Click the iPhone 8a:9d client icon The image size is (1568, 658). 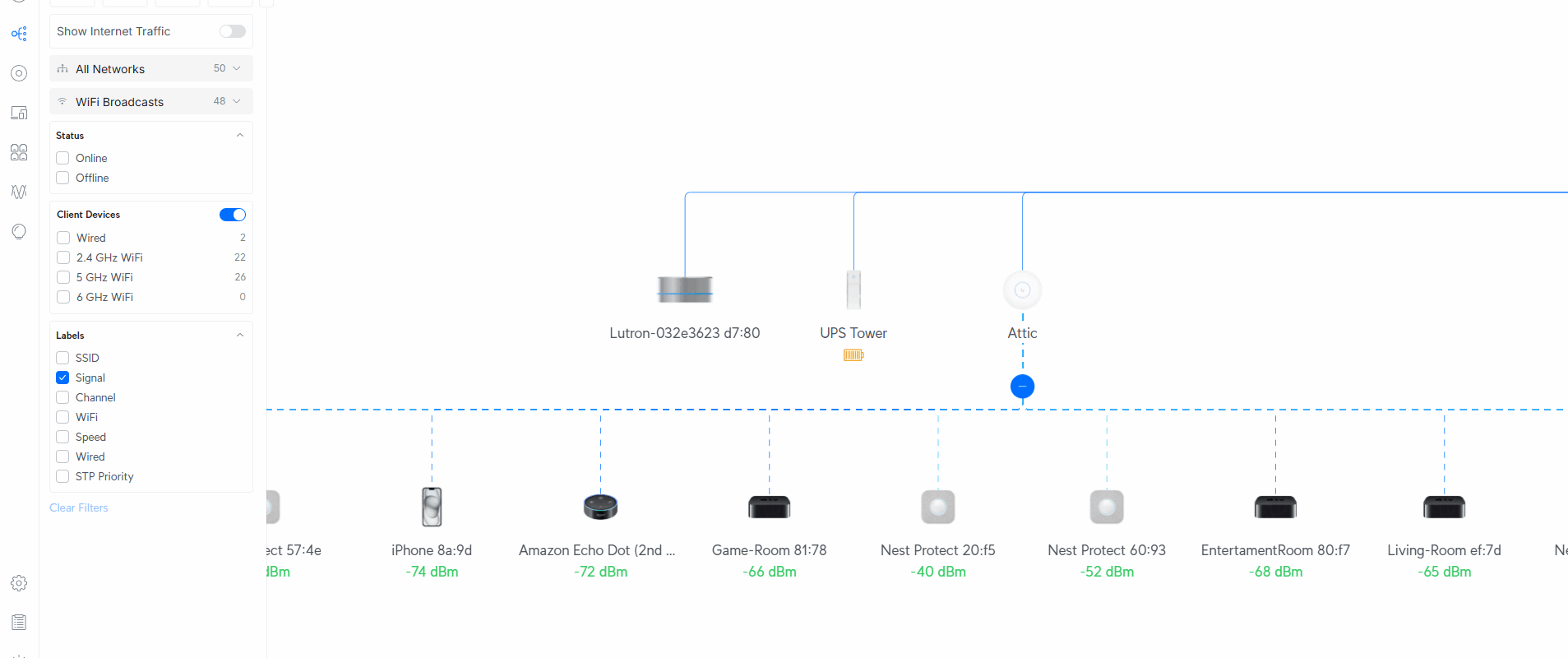pos(432,507)
